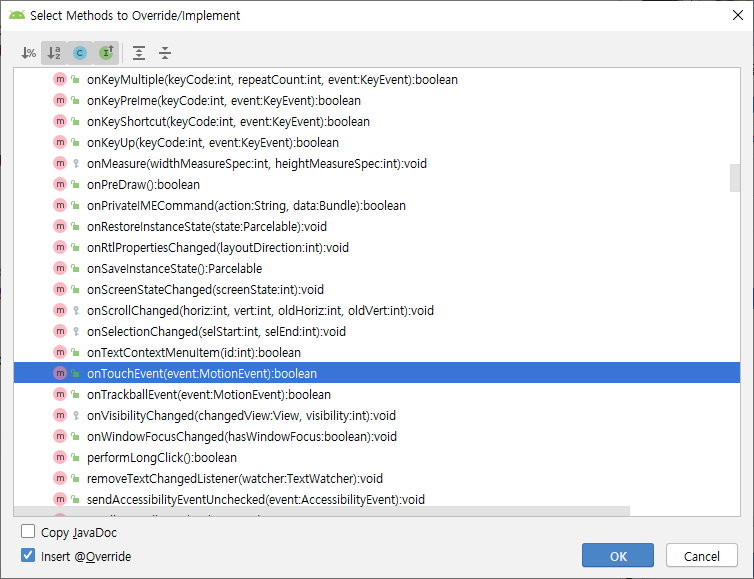Select the onMeasure method
754x579 pixels.
coord(377,164)
